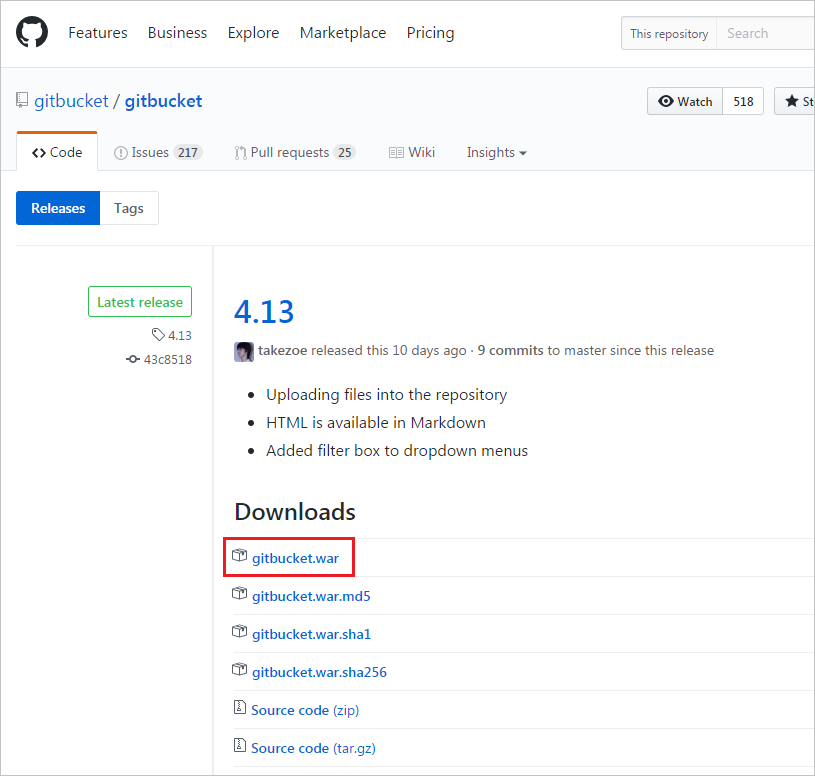This screenshot has height=776, width=815.
Task: Open the gitbucket repository name link
Action: pyautogui.click(x=163, y=101)
